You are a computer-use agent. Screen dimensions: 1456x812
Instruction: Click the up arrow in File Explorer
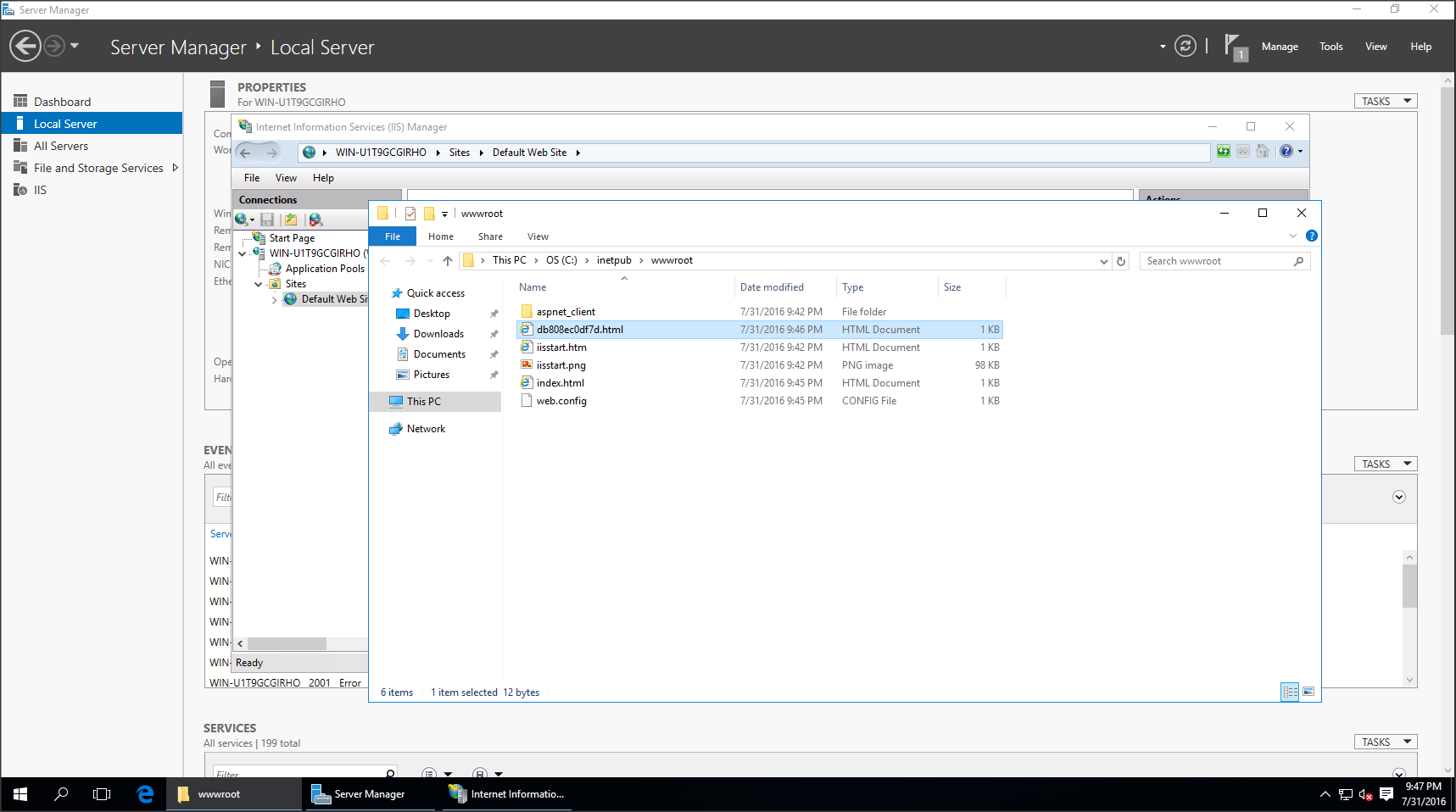click(448, 261)
